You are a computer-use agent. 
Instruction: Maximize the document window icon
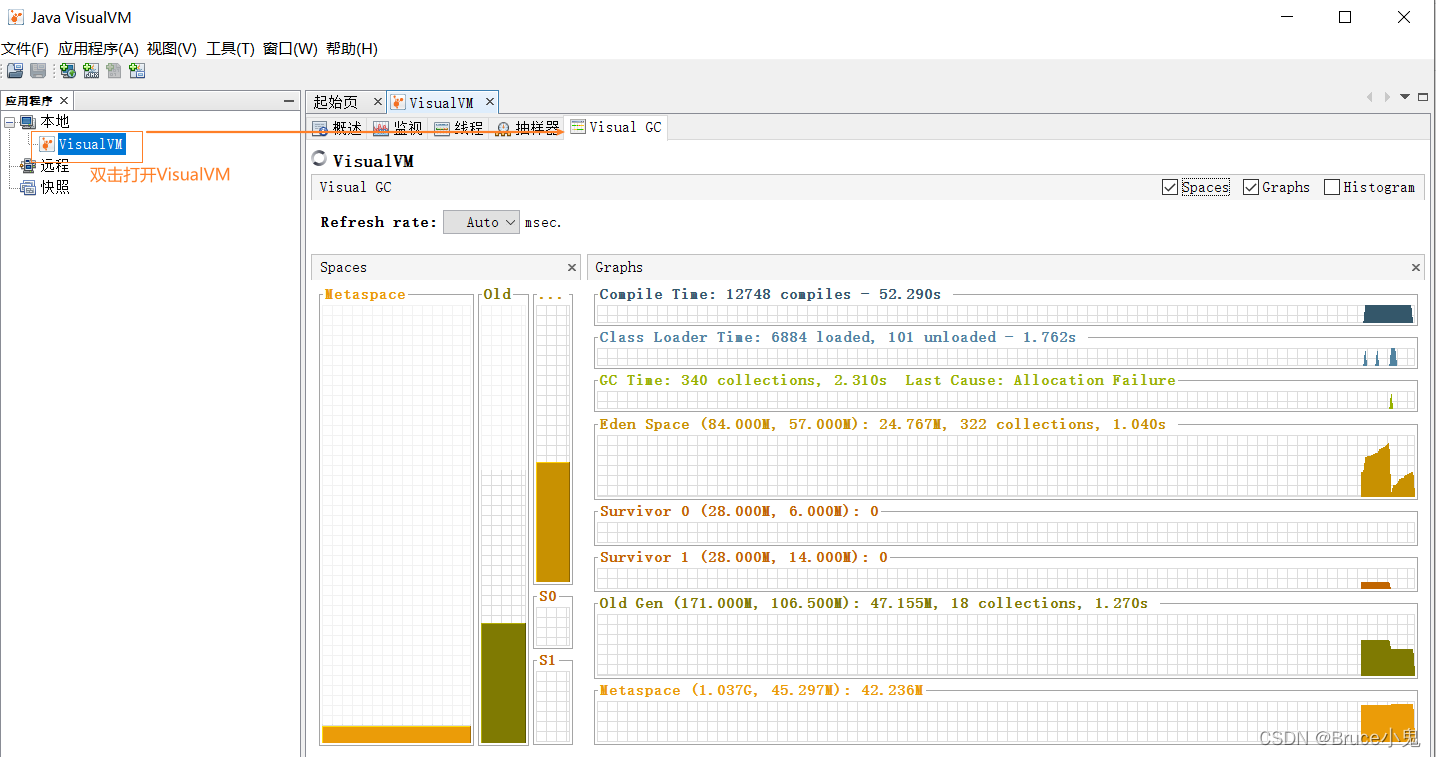[1424, 97]
